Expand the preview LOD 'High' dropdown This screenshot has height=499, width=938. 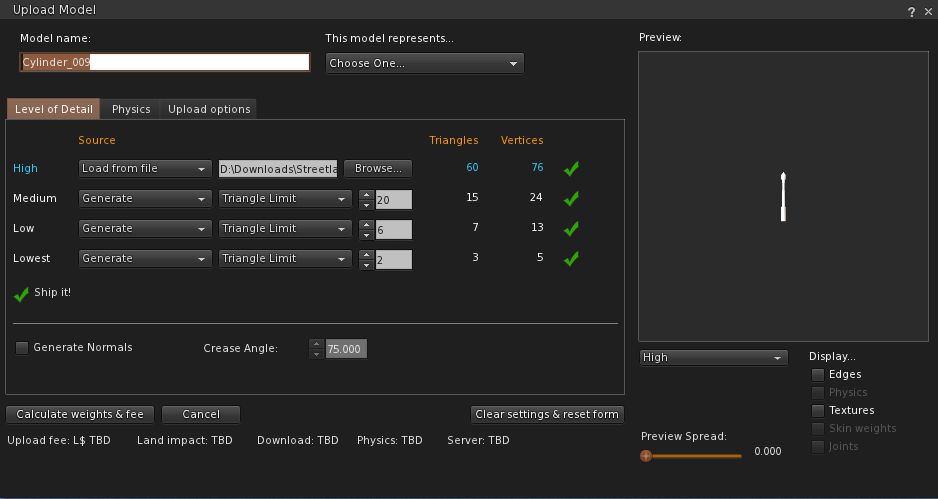pyautogui.click(x=713, y=357)
